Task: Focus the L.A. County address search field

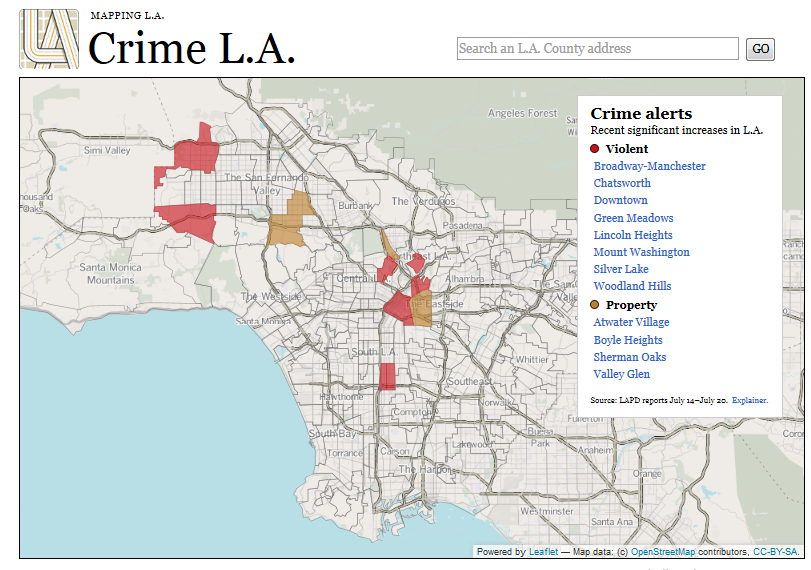Action: (x=597, y=49)
